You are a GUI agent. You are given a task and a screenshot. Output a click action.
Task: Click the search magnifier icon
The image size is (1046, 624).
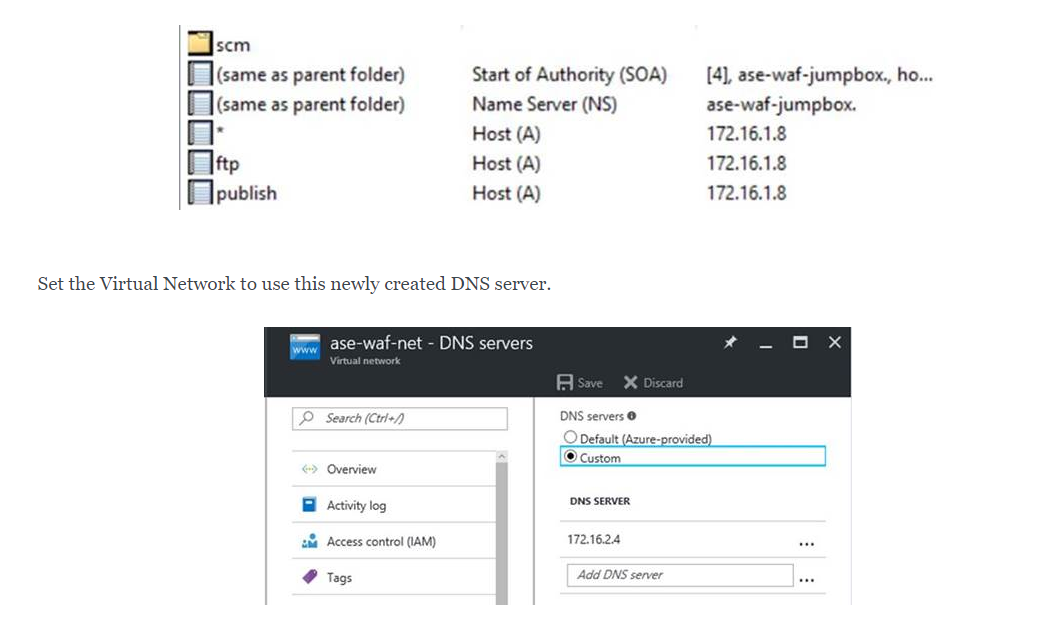pyautogui.click(x=307, y=418)
